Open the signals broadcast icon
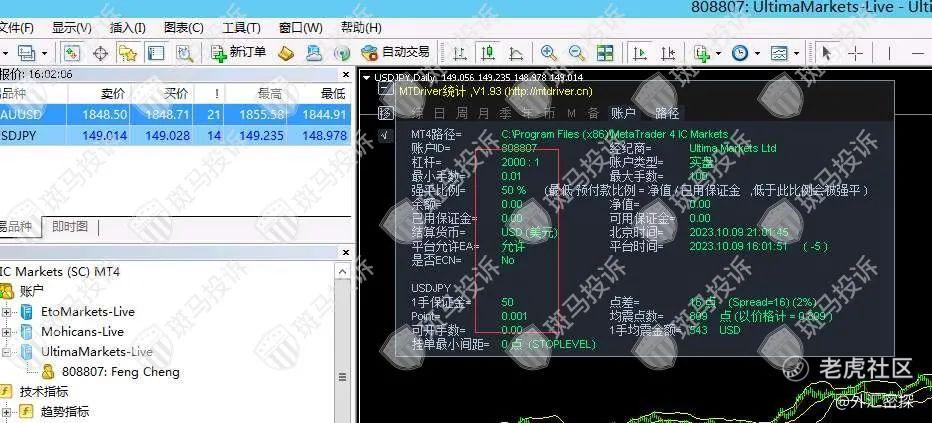Viewport: 932px width, 423px height. click(342, 53)
